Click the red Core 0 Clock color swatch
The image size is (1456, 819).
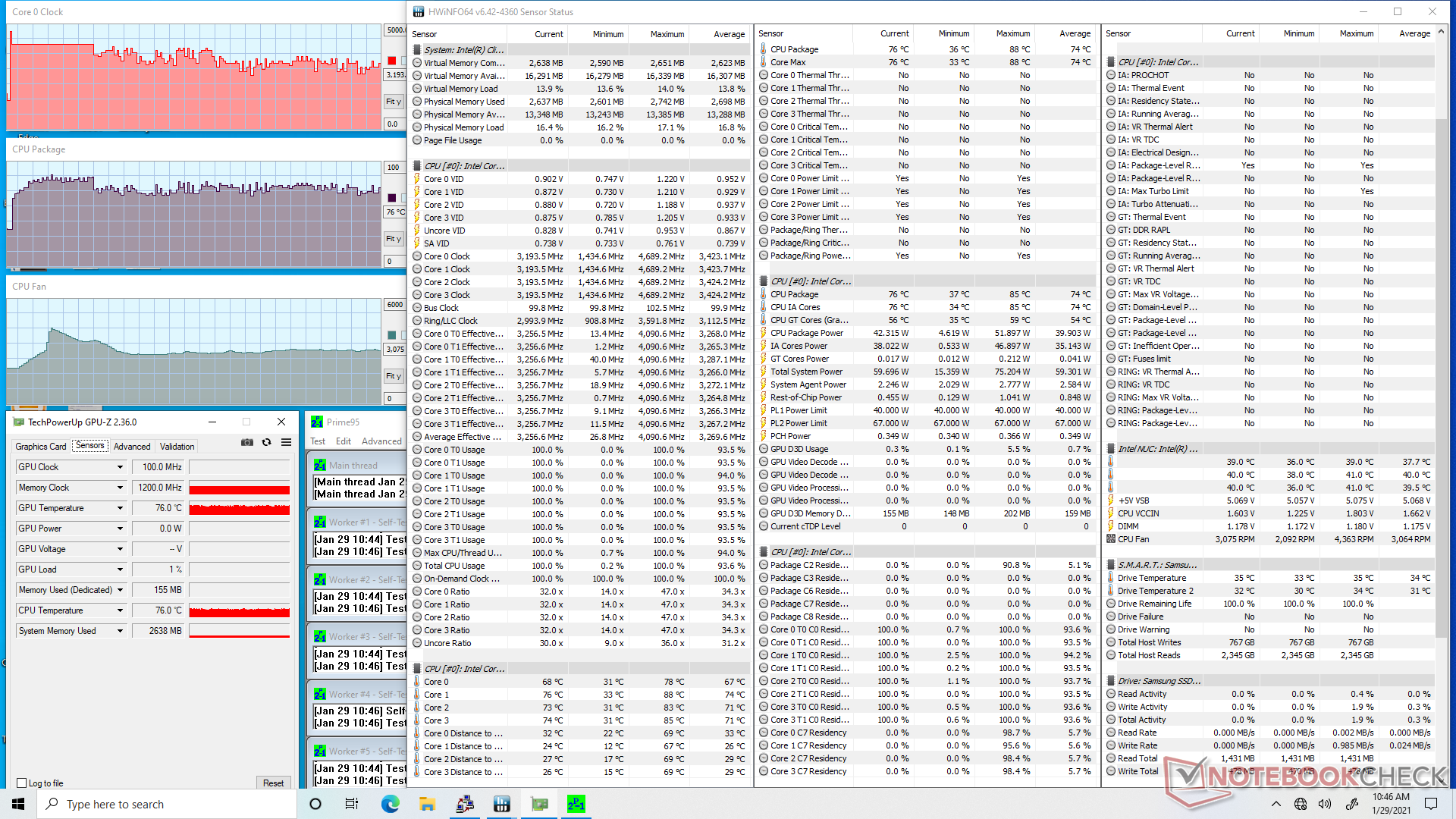(x=392, y=61)
